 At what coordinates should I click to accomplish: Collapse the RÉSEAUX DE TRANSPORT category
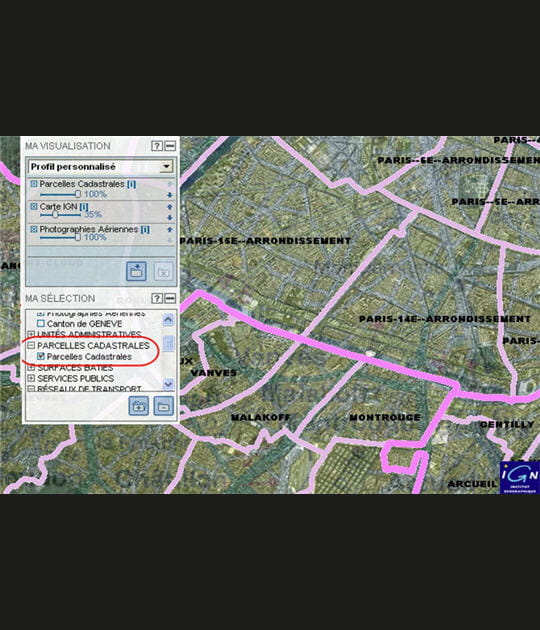[31, 389]
